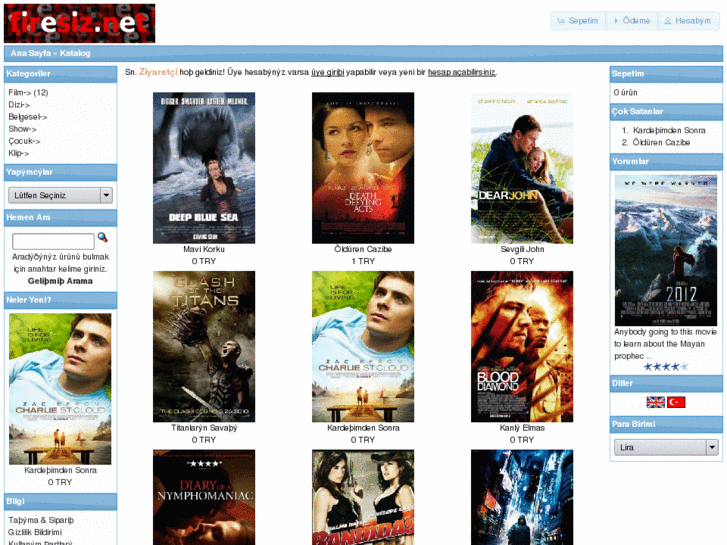Click the review star rating
The width and height of the screenshot is (727, 545).
point(666,367)
